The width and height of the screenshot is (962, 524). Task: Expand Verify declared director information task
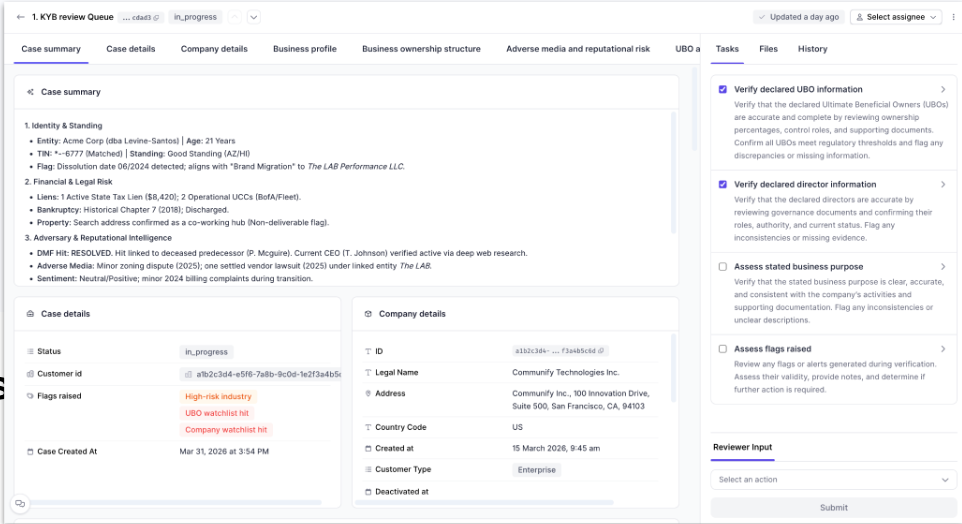click(x=943, y=185)
